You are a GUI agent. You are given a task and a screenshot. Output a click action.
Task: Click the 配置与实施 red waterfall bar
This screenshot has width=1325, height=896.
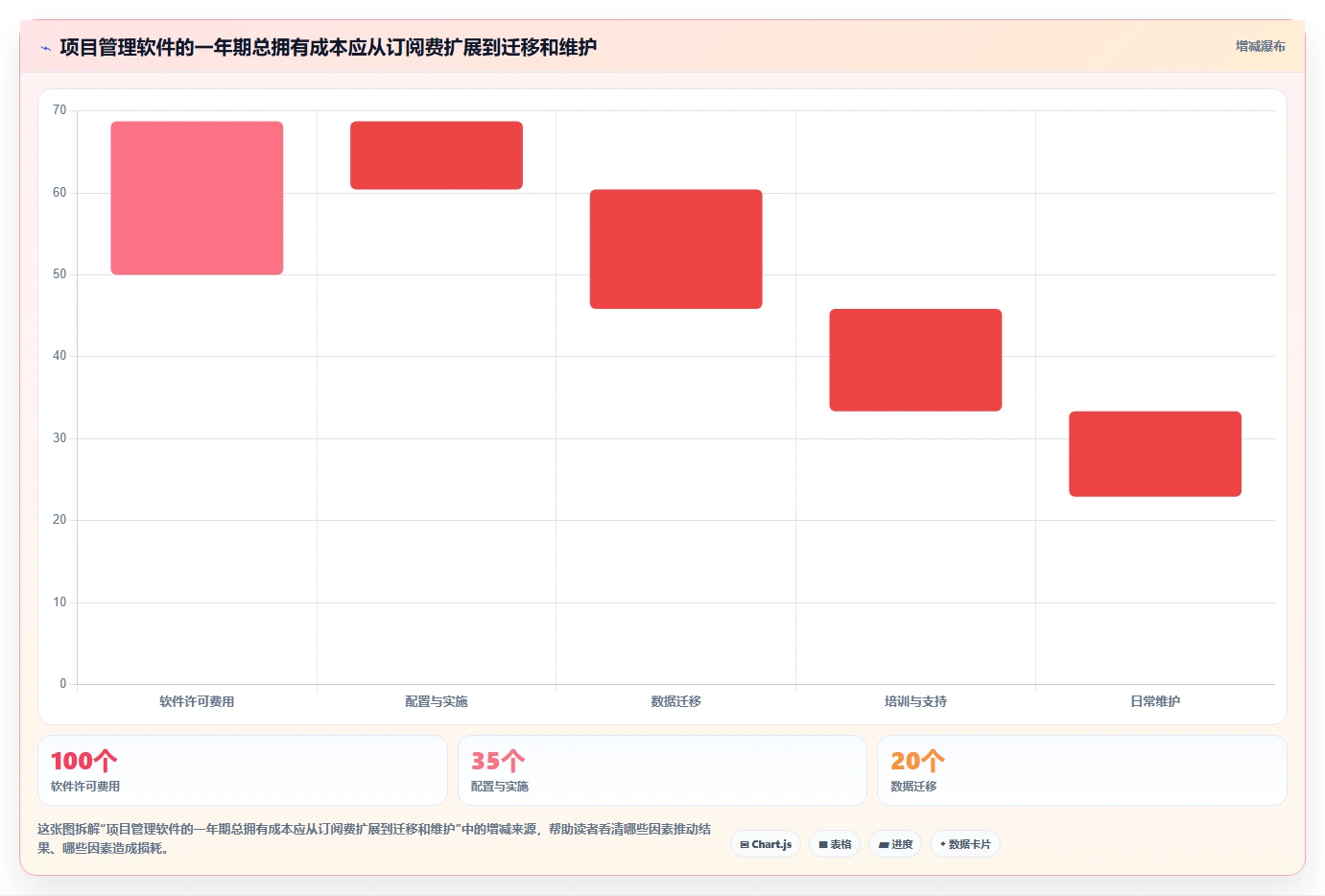tap(437, 155)
